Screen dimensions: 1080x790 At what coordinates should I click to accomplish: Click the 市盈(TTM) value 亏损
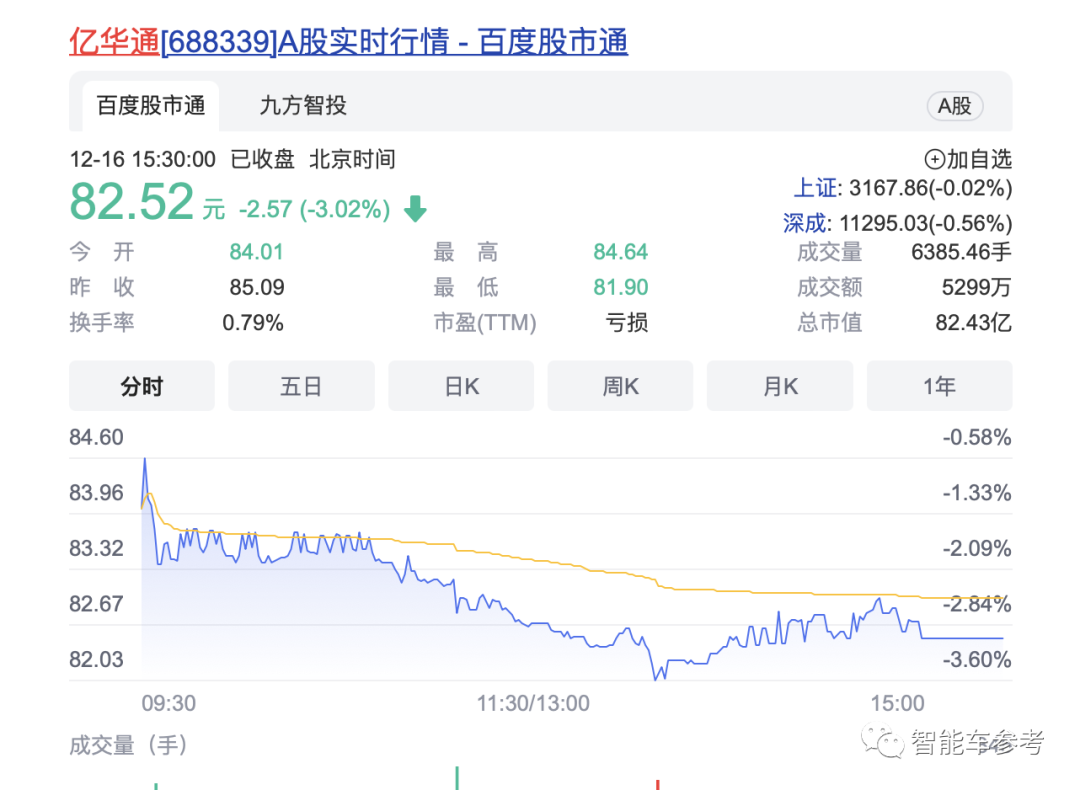(627, 322)
